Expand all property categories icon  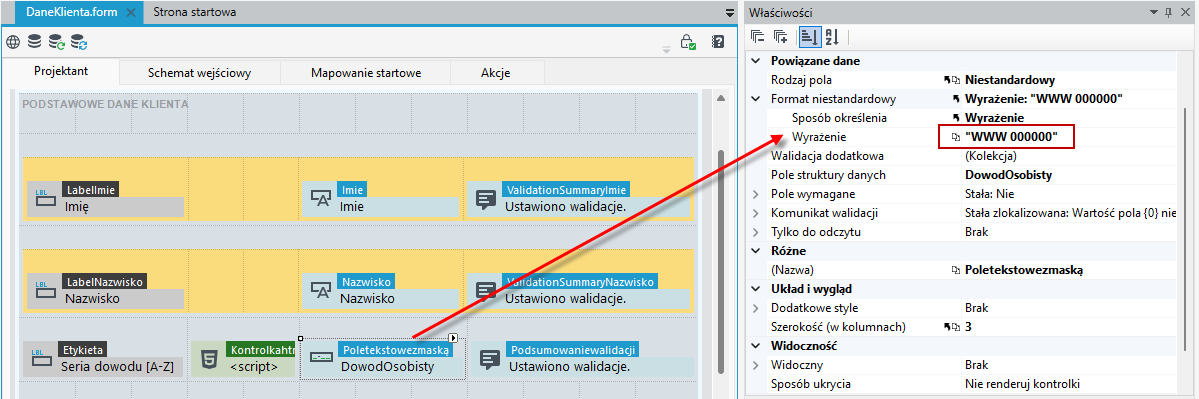tap(781, 36)
